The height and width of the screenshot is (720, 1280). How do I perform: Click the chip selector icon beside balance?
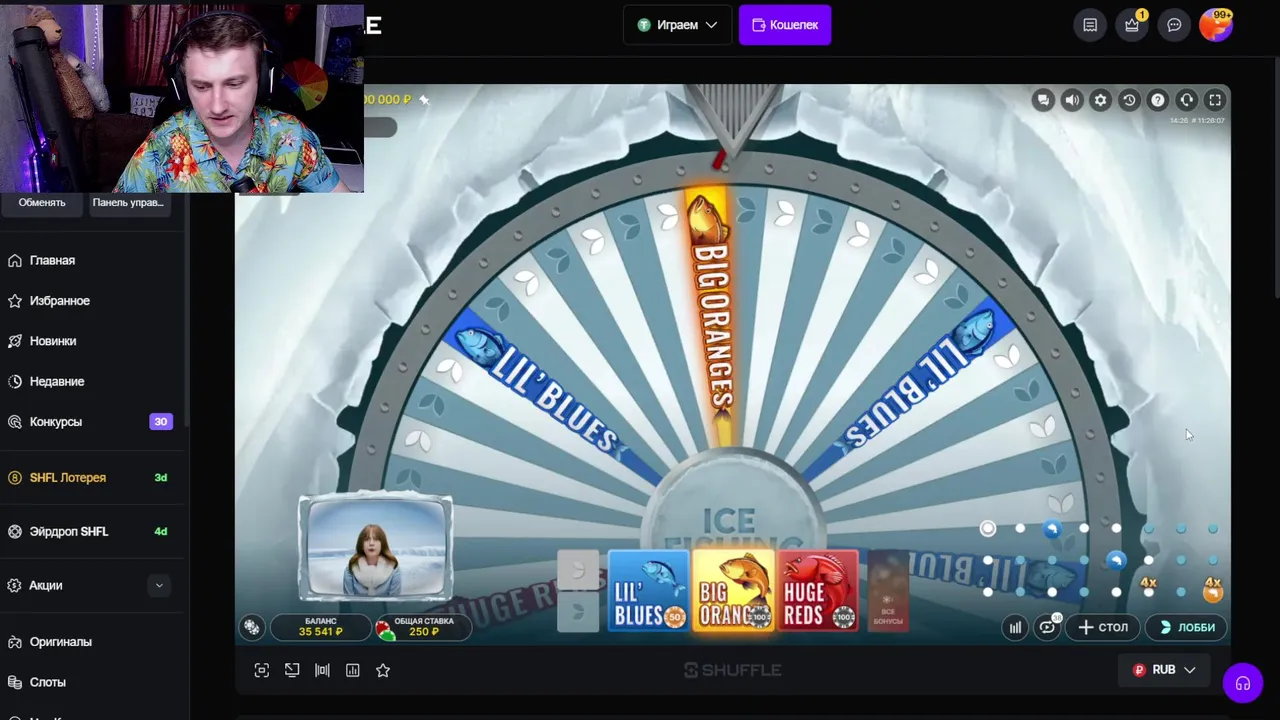pyautogui.click(x=252, y=627)
